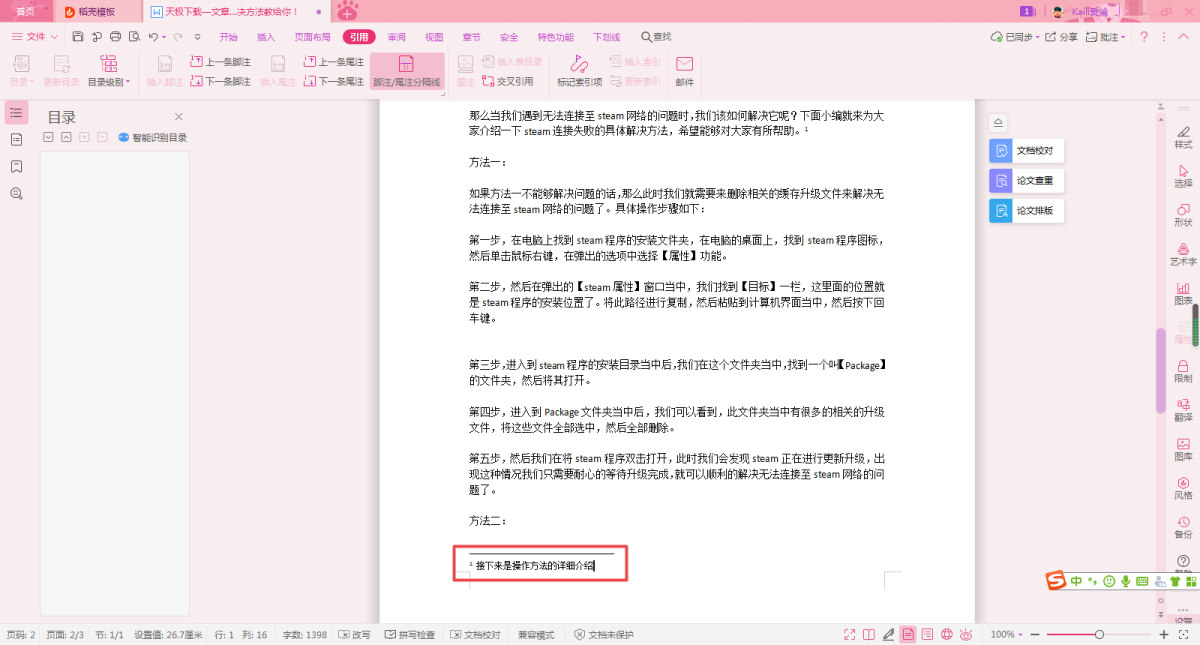Viewport: 1200px width, 645px height.
Task: Open the bookmark panel in left sidebar
Action: (16, 166)
